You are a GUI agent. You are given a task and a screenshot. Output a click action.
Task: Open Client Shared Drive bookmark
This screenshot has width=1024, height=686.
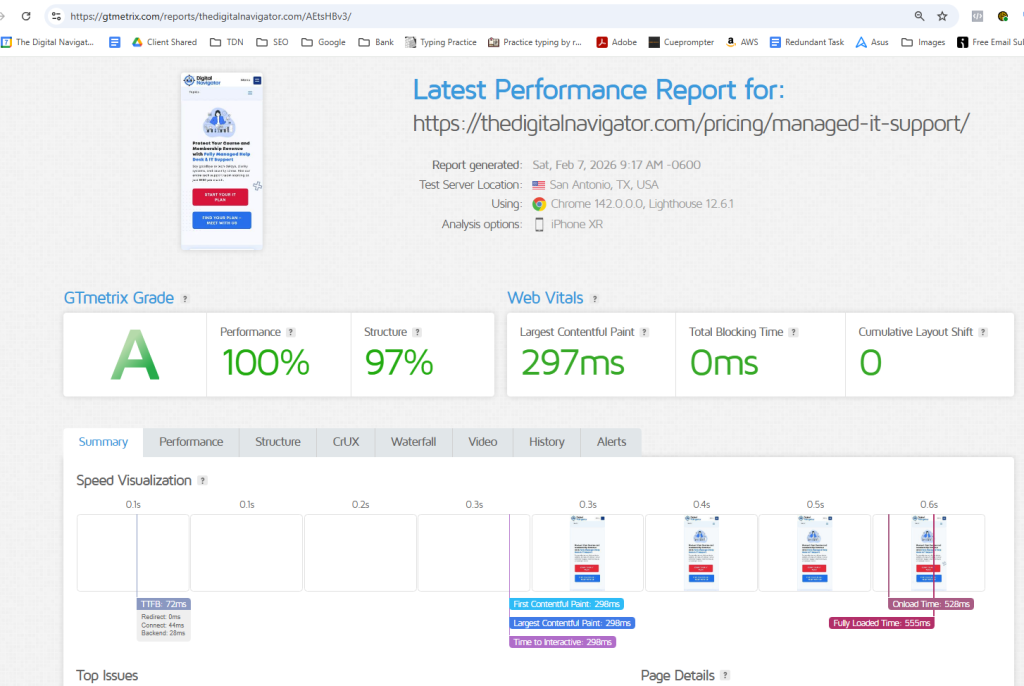[x=164, y=42]
